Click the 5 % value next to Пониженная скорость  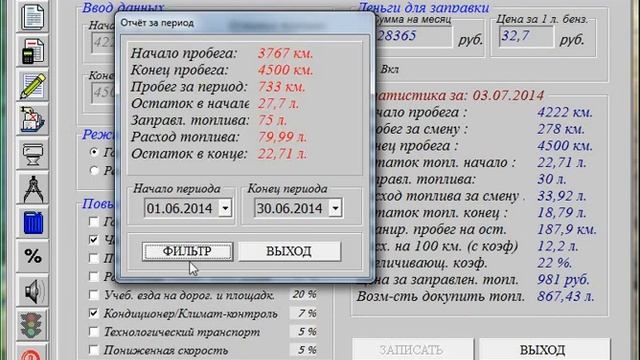click(x=304, y=350)
